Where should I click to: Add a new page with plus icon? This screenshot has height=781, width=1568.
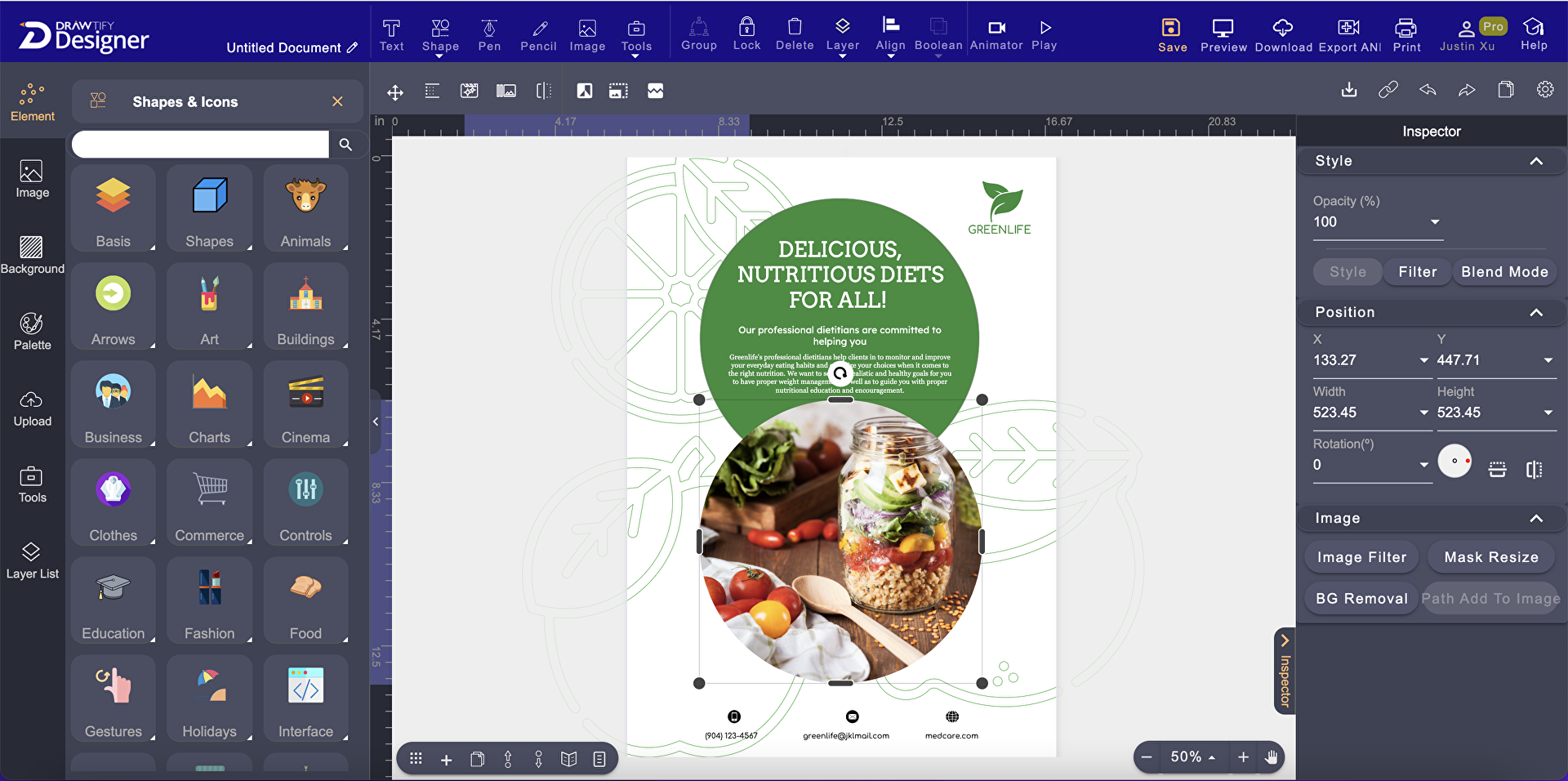pyautogui.click(x=446, y=760)
